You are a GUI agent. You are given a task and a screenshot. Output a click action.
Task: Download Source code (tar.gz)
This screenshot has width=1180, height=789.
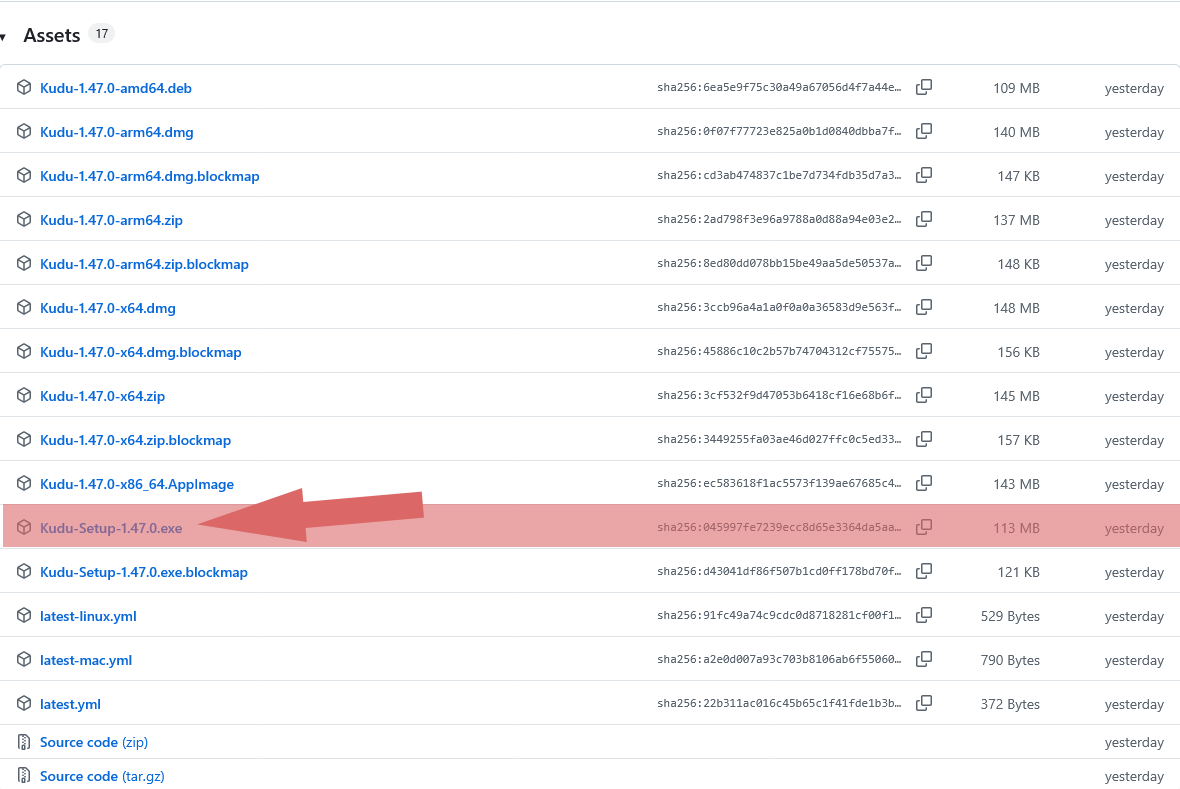(102, 776)
